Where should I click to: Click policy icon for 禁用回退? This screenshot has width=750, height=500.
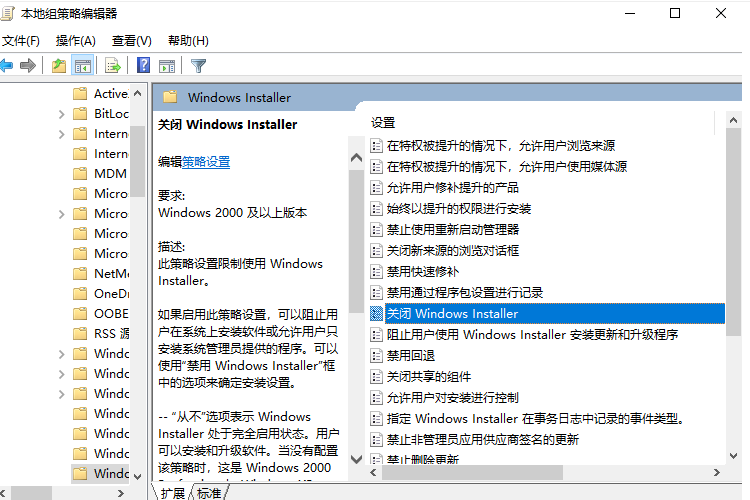[377, 356]
